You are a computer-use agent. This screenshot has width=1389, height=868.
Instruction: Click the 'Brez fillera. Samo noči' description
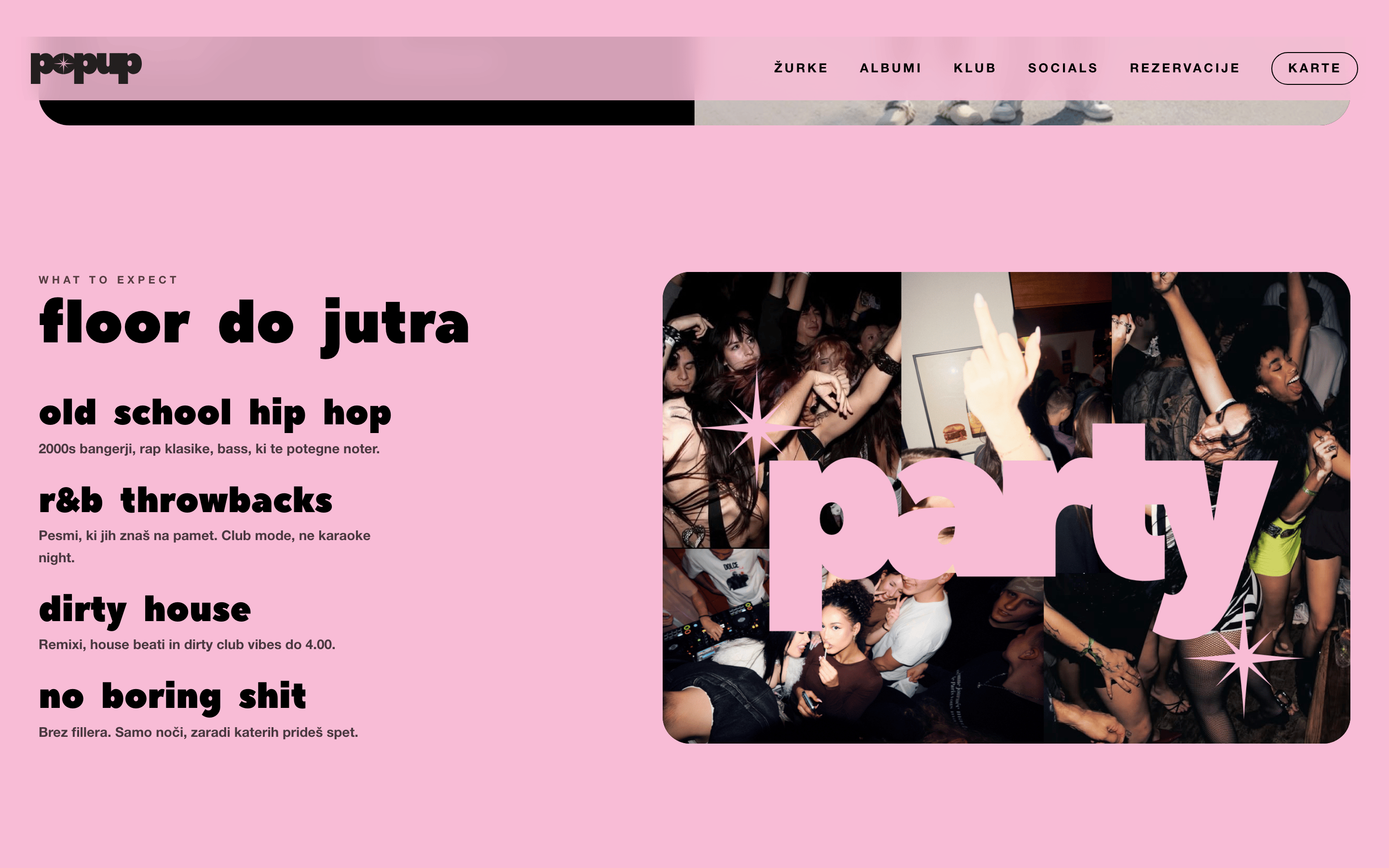[x=198, y=732]
